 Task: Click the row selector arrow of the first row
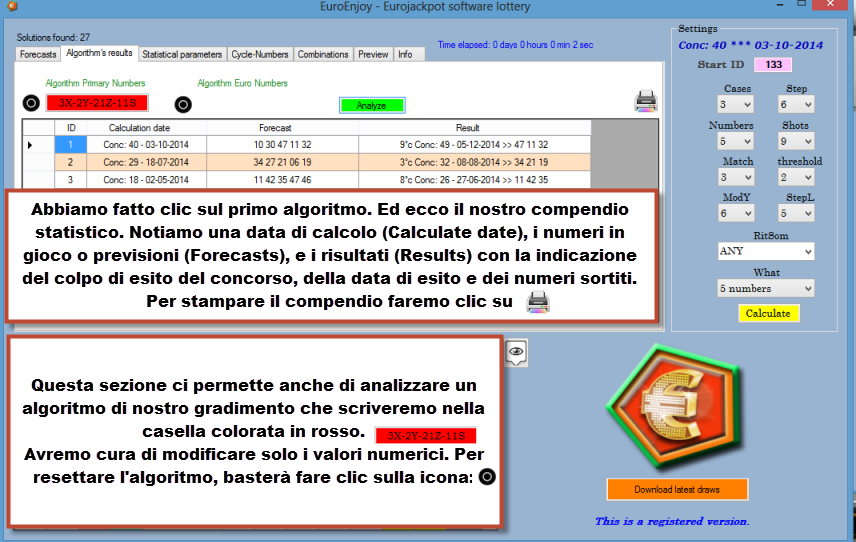(x=30, y=145)
